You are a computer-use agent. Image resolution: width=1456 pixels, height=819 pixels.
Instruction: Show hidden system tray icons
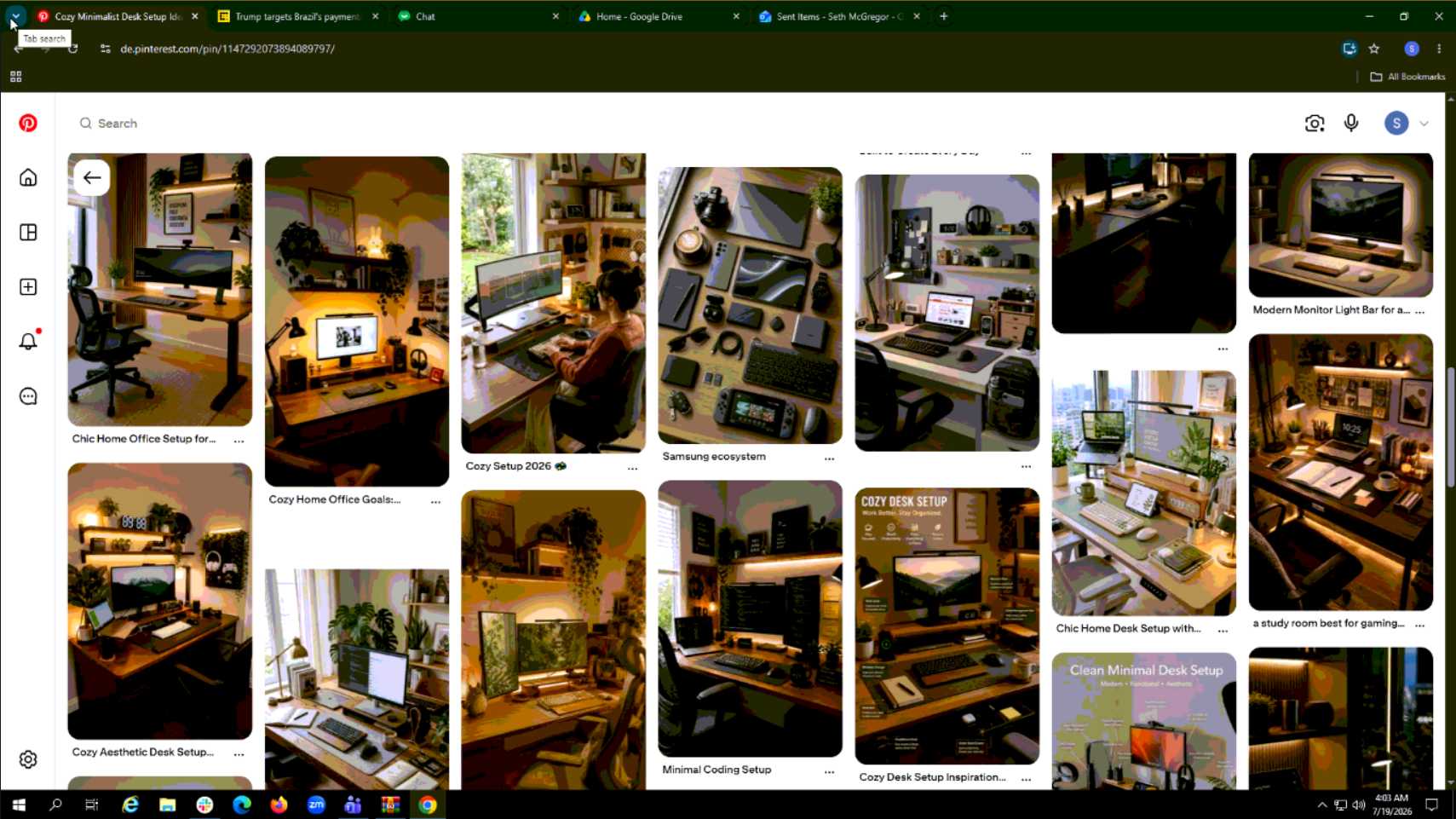1321,805
